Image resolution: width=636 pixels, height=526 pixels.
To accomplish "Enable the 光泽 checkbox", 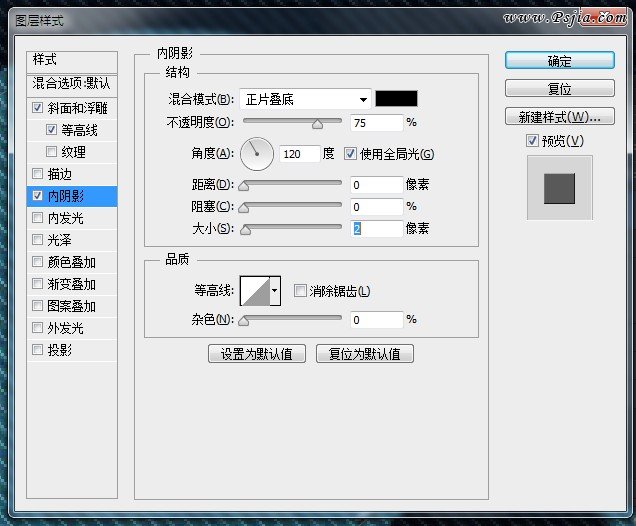I will [x=37, y=240].
